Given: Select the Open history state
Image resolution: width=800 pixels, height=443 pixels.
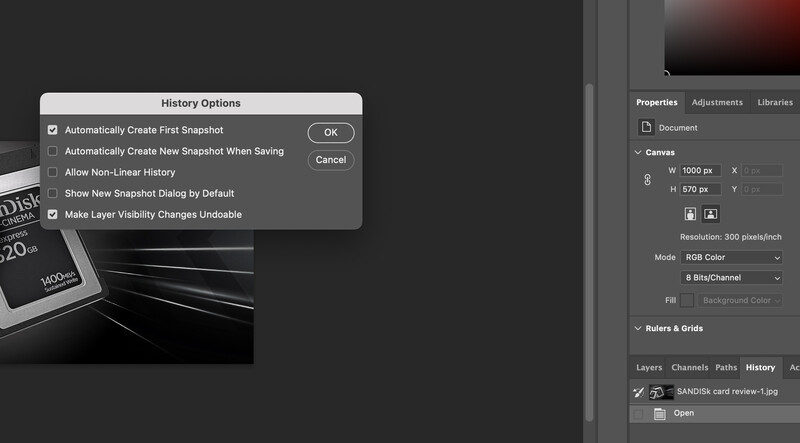Looking at the screenshot, I should point(715,413).
